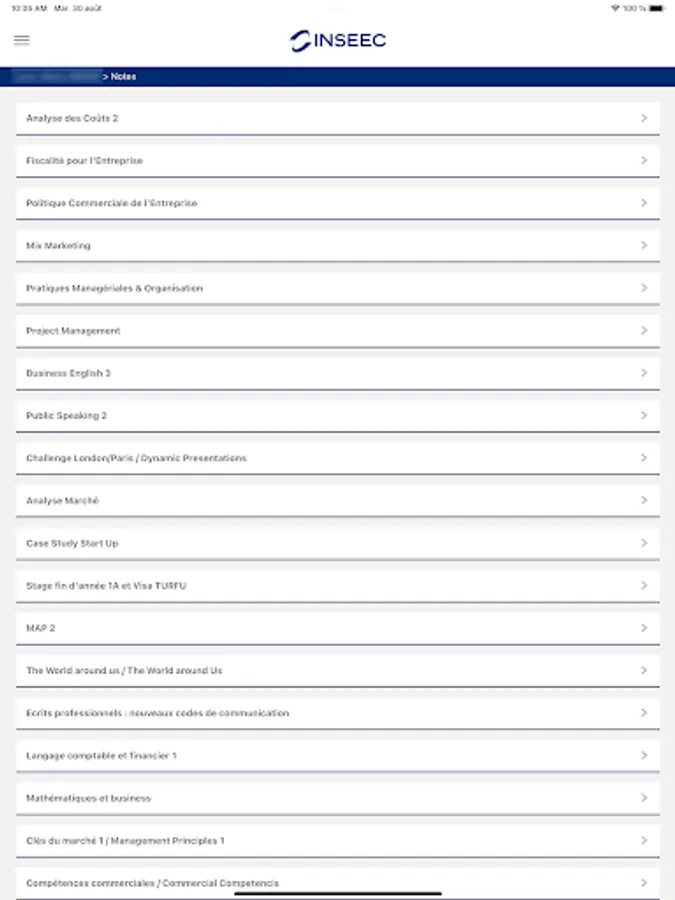Viewport: 675px width, 900px height.
Task: Open Business English 3 grades
Action: pos(68,373)
